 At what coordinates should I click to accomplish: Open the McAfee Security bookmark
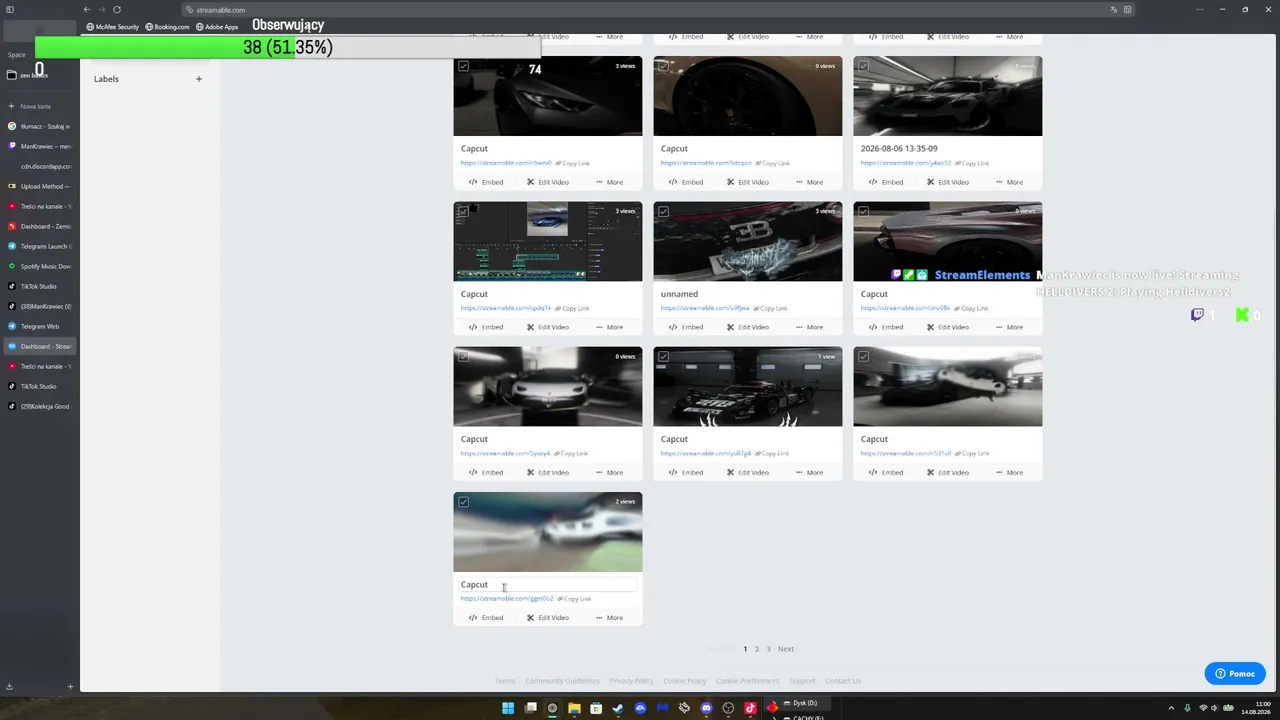(x=112, y=27)
